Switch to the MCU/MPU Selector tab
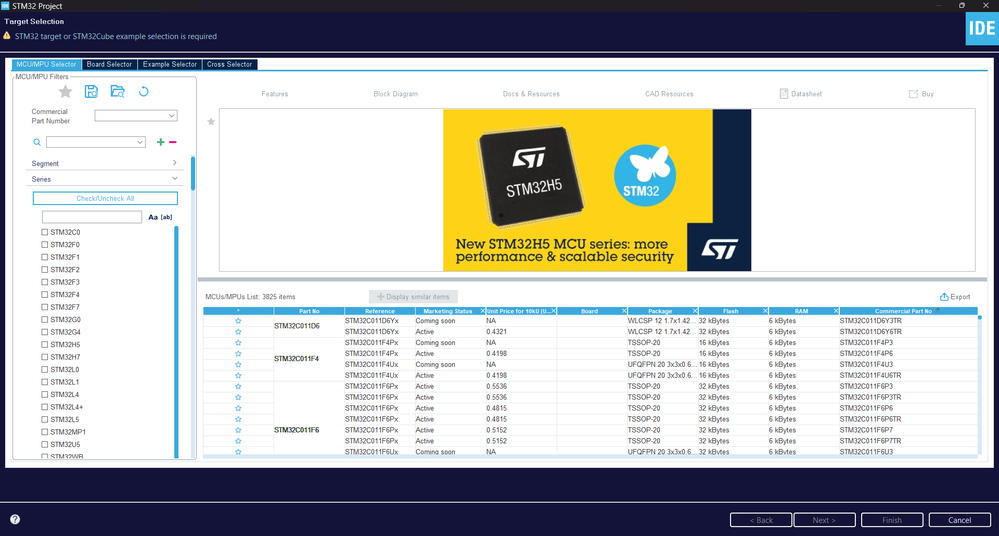This screenshot has width=999, height=536. pyautogui.click(x=47, y=64)
